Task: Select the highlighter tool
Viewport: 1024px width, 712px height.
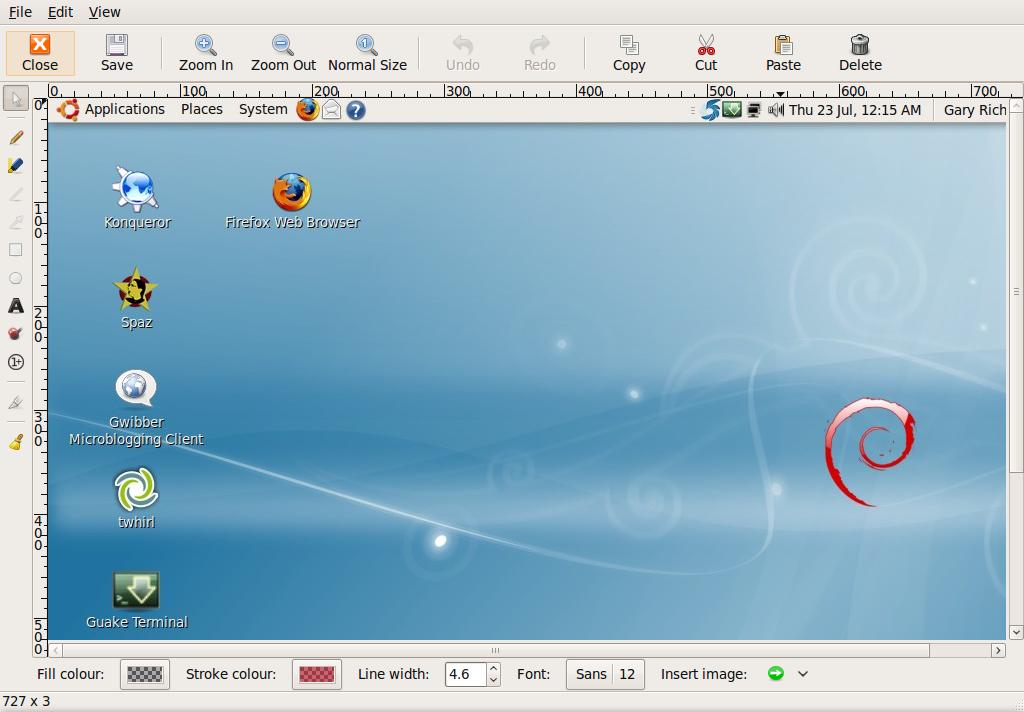Action: tap(16, 165)
